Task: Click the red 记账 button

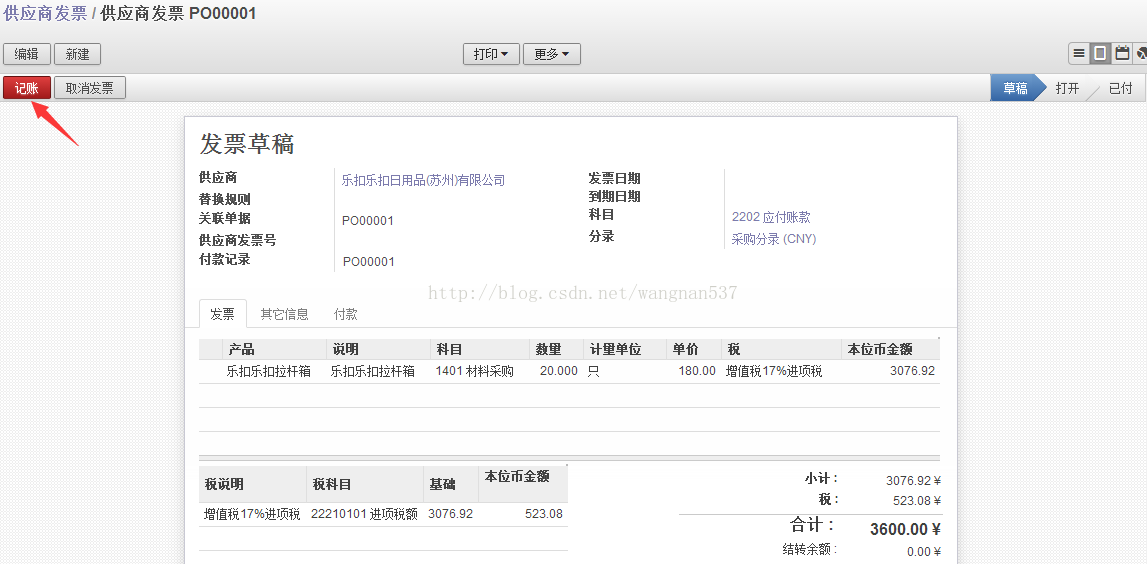Action: (x=27, y=89)
